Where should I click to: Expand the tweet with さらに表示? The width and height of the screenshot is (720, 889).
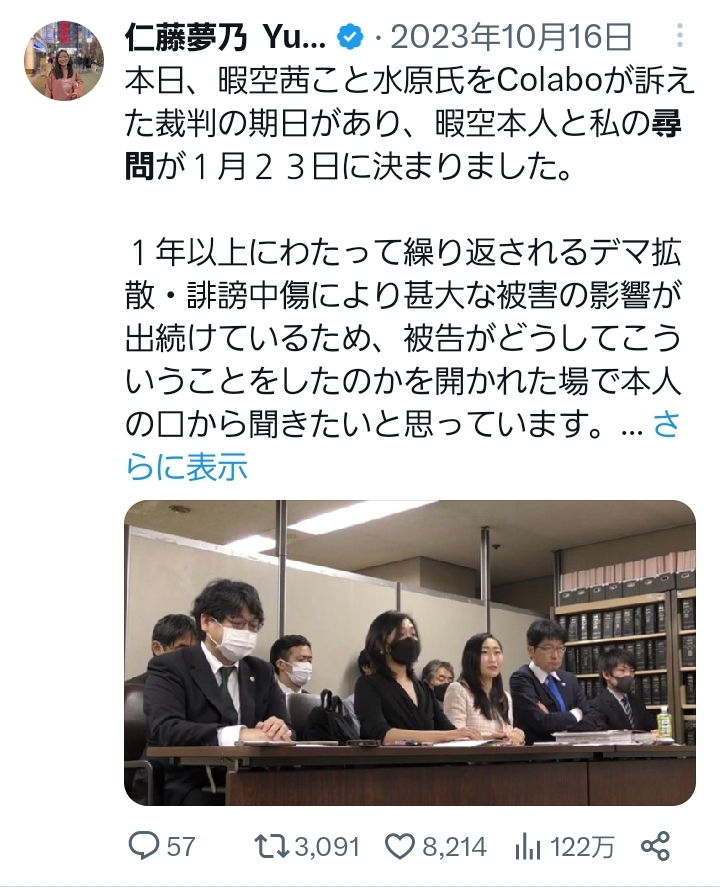coord(402,446)
